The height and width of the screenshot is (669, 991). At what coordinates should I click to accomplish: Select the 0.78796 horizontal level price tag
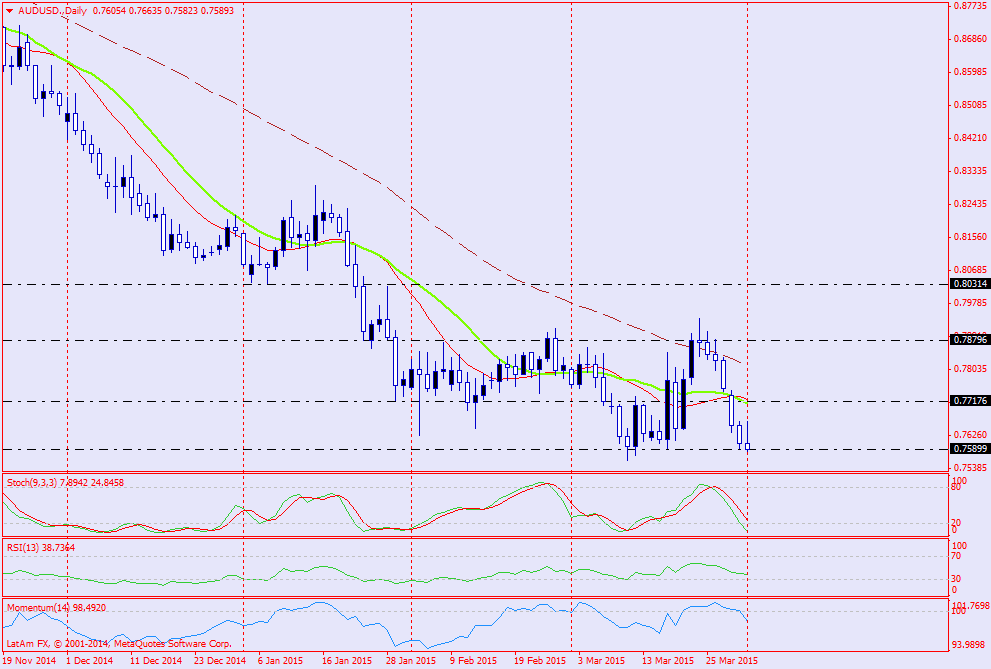pos(969,340)
